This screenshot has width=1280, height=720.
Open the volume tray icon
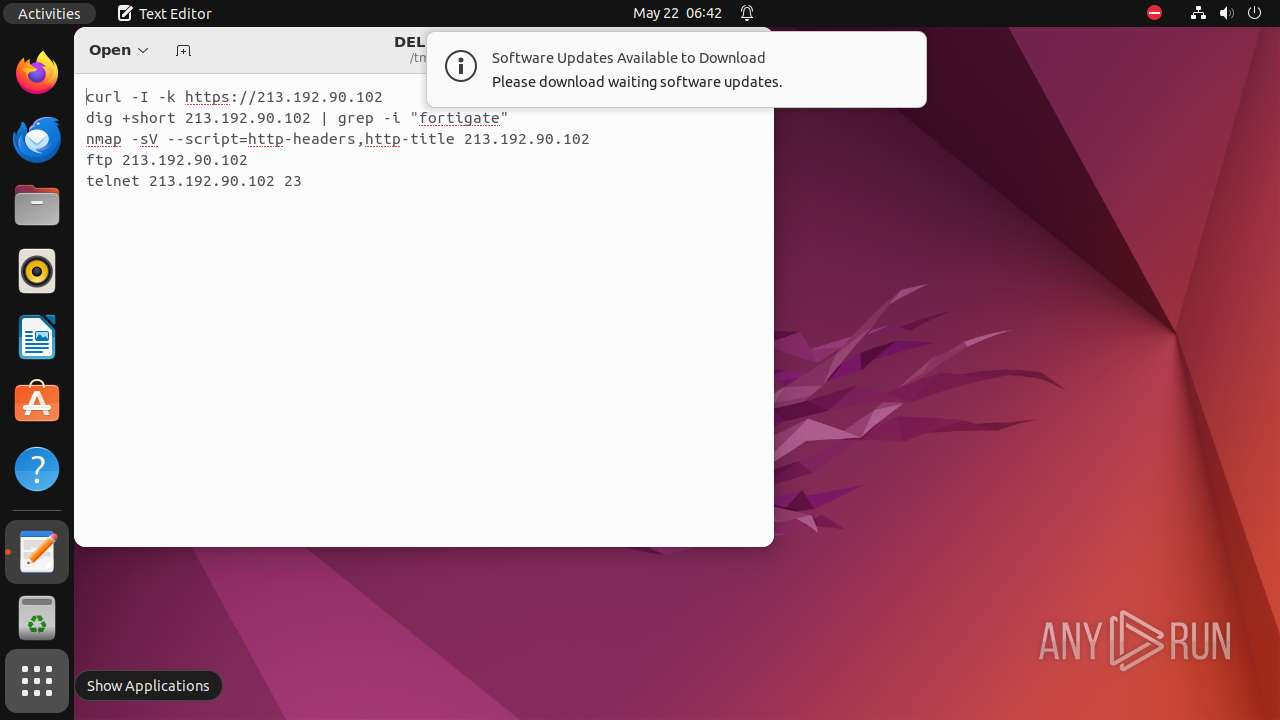[x=1227, y=13]
